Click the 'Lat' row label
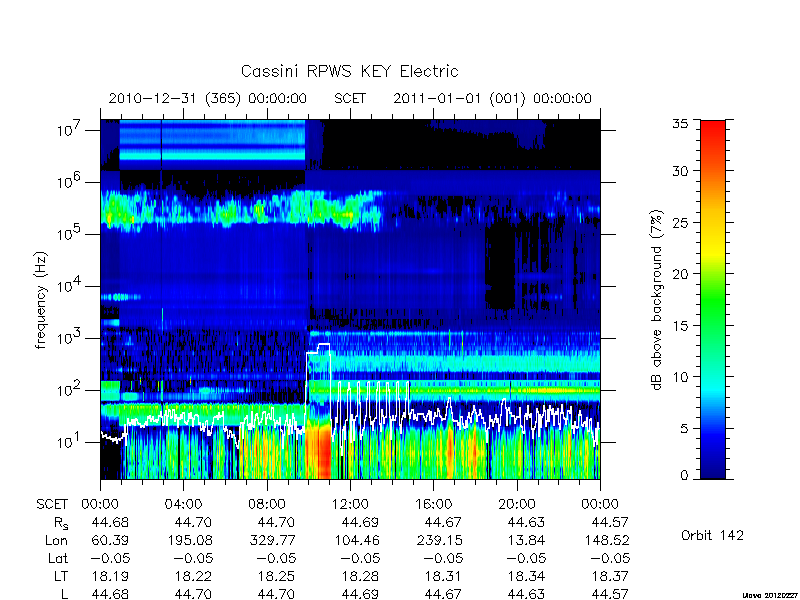The image size is (800, 600). coord(58,559)
